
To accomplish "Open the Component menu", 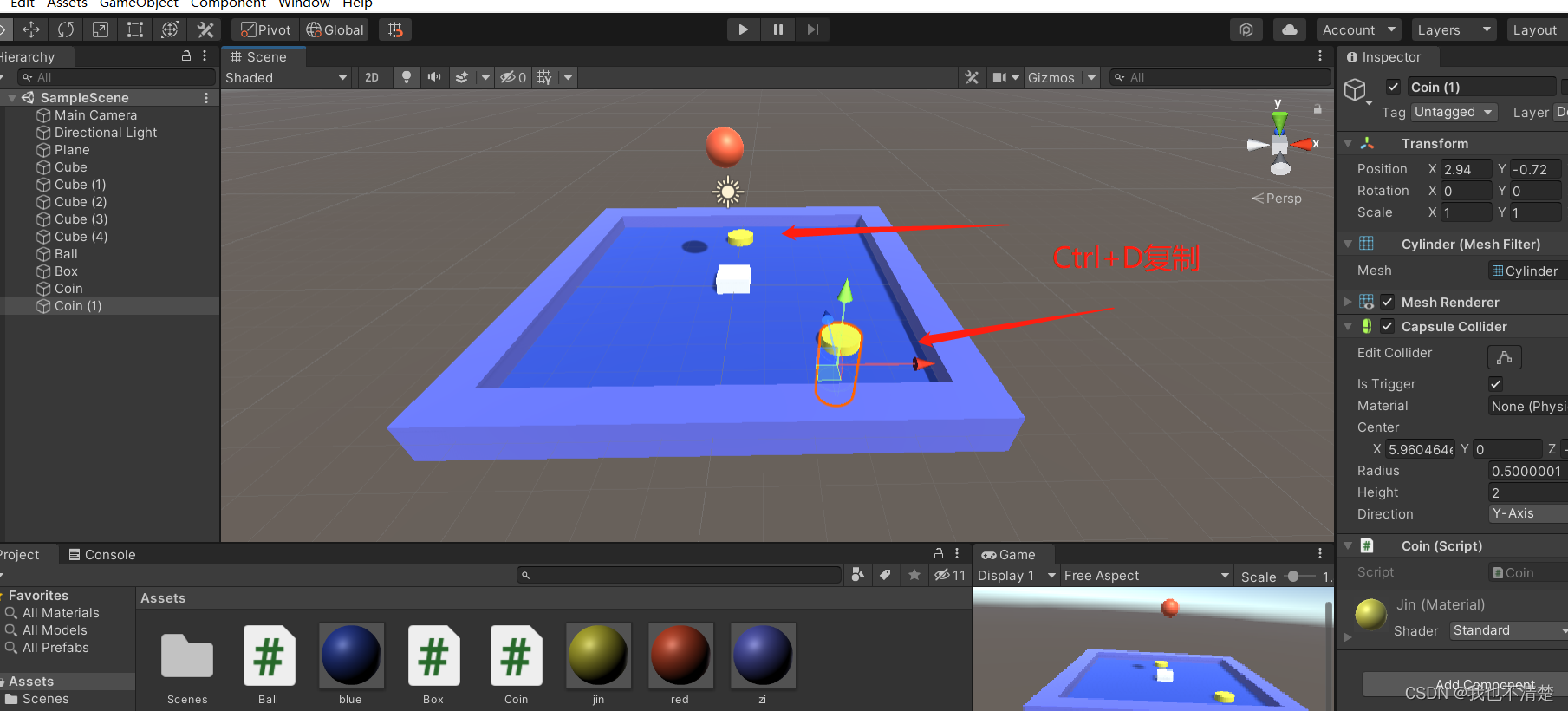I will [x=228, y=4].
